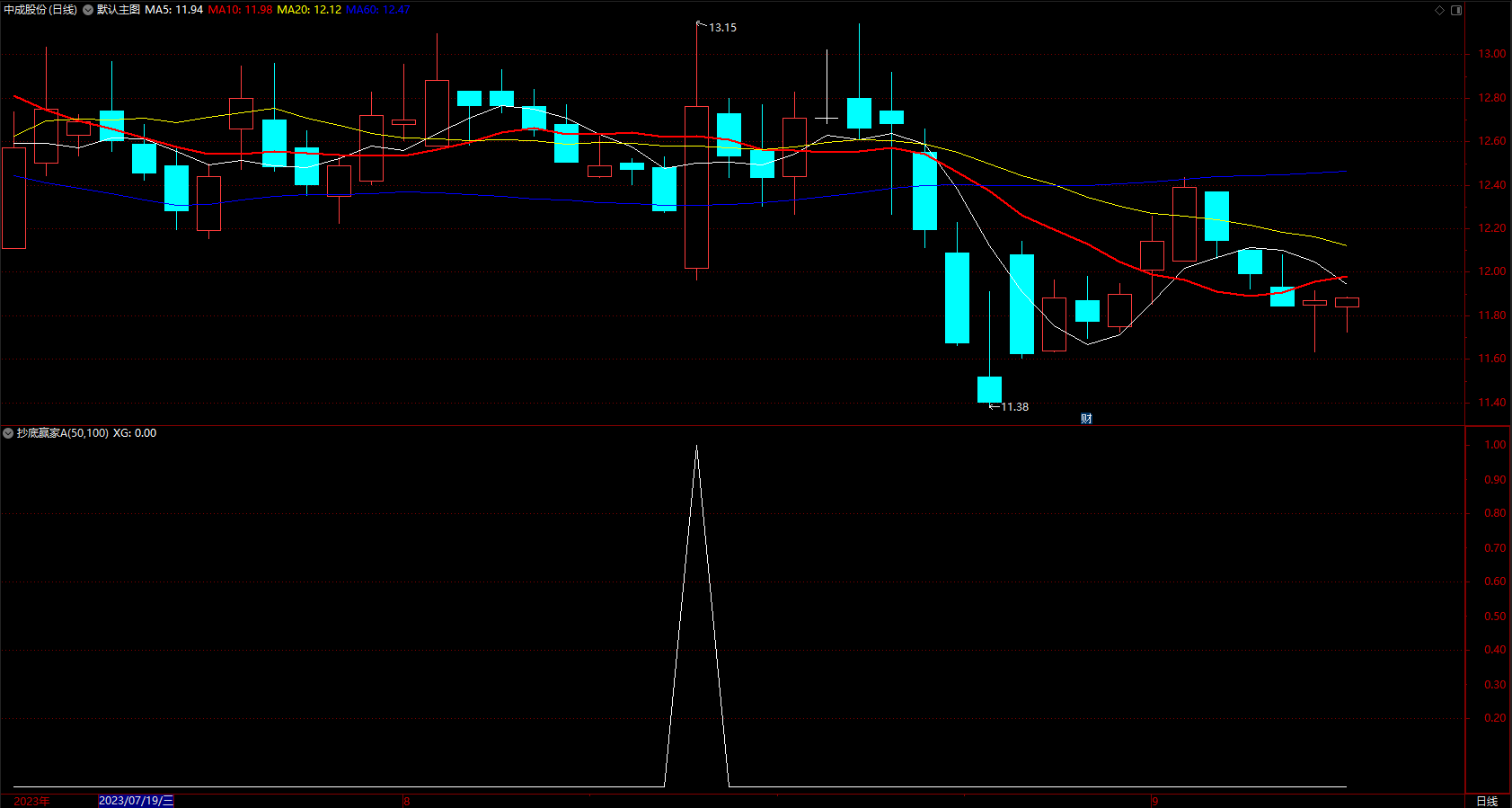Viewport: 1512px width, 808px height.
Task: Click the 12.60 price axis label
Action: tap(1491, 141)
